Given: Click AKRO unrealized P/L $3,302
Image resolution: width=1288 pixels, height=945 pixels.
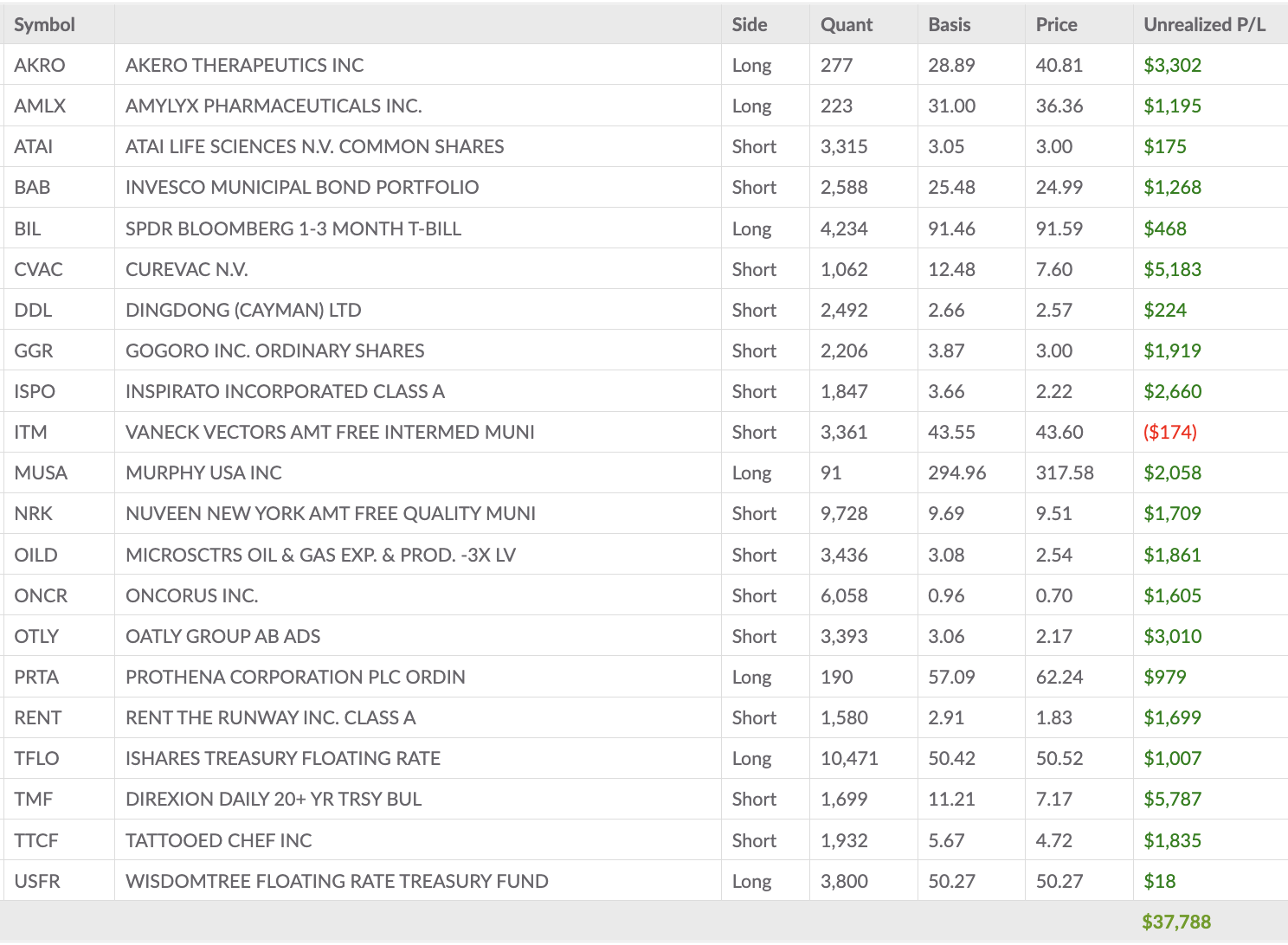Looking at the screenshot, I should click(x=1173, y=65).
